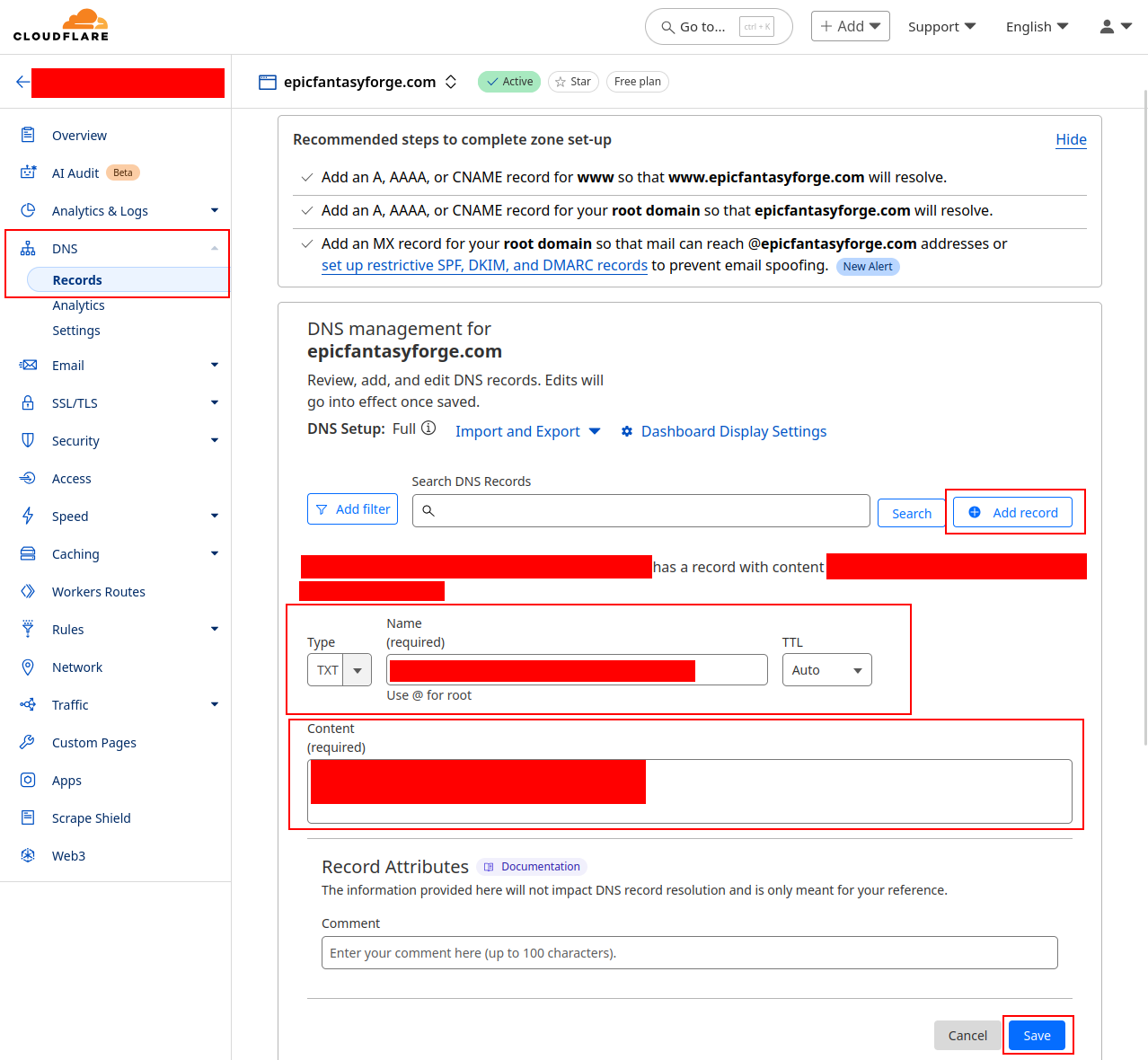This screenshot has height=1060, width=1148.
Task: Click the record Name input field
Action: click(x=577, y=670)
